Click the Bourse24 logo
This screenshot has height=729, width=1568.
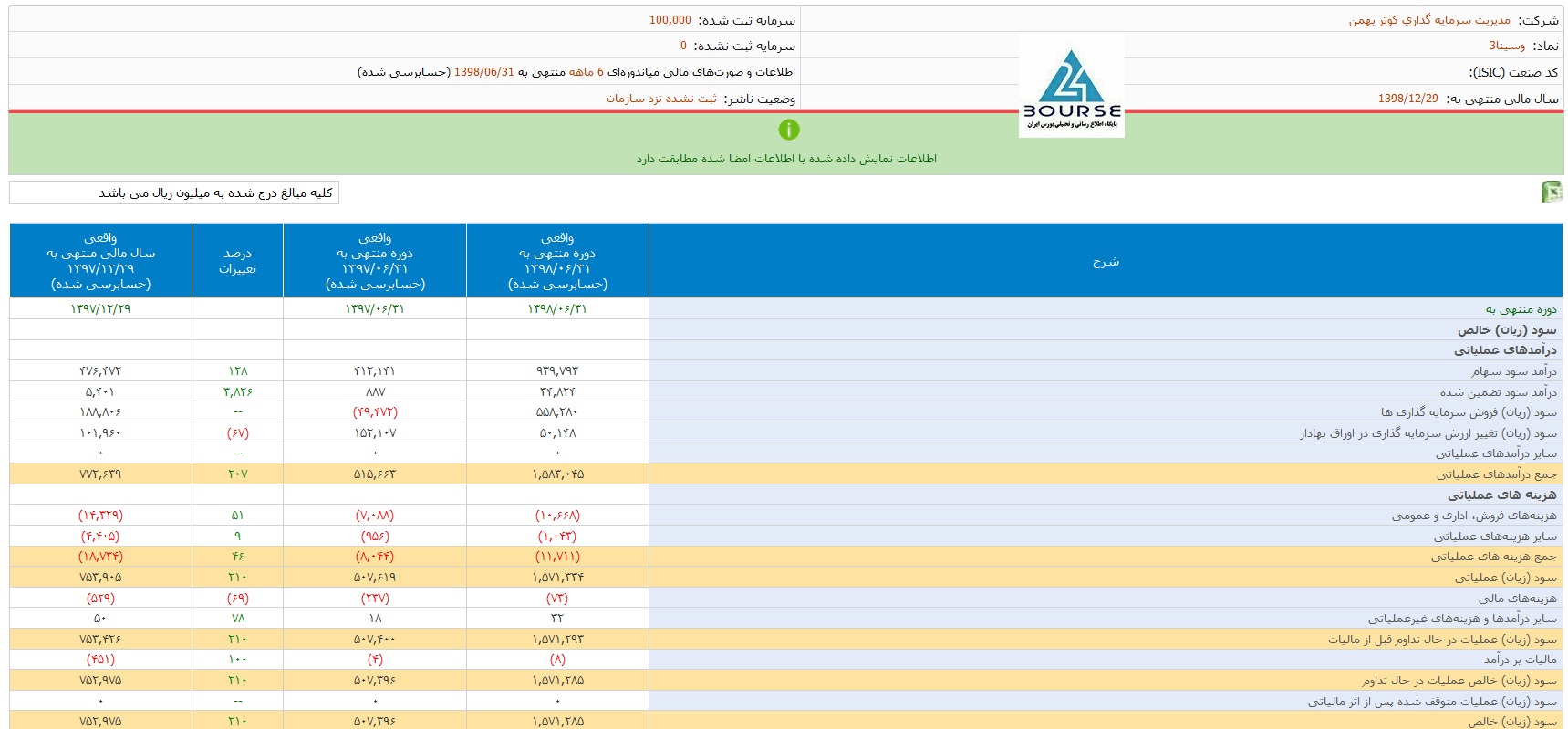[1071, 88]
